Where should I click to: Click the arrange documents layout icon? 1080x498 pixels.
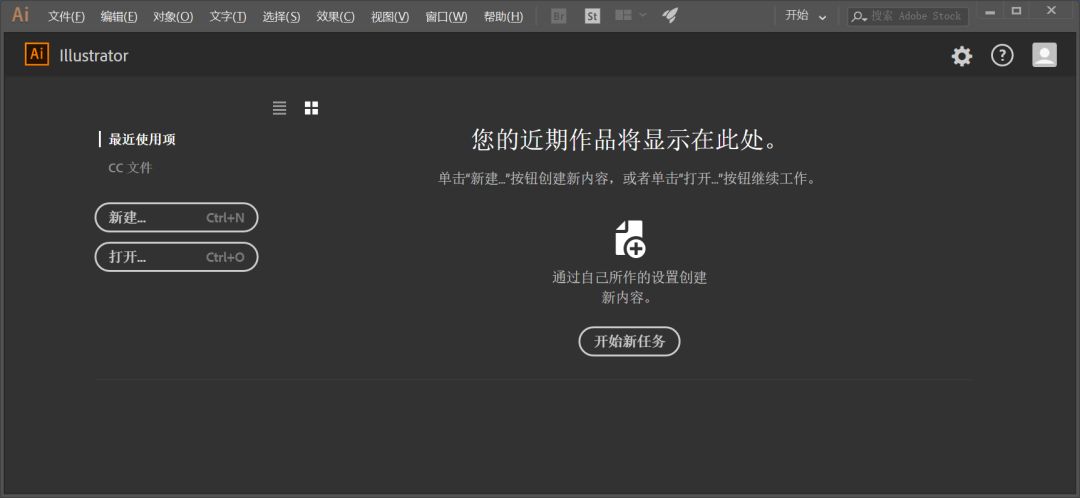623,15
